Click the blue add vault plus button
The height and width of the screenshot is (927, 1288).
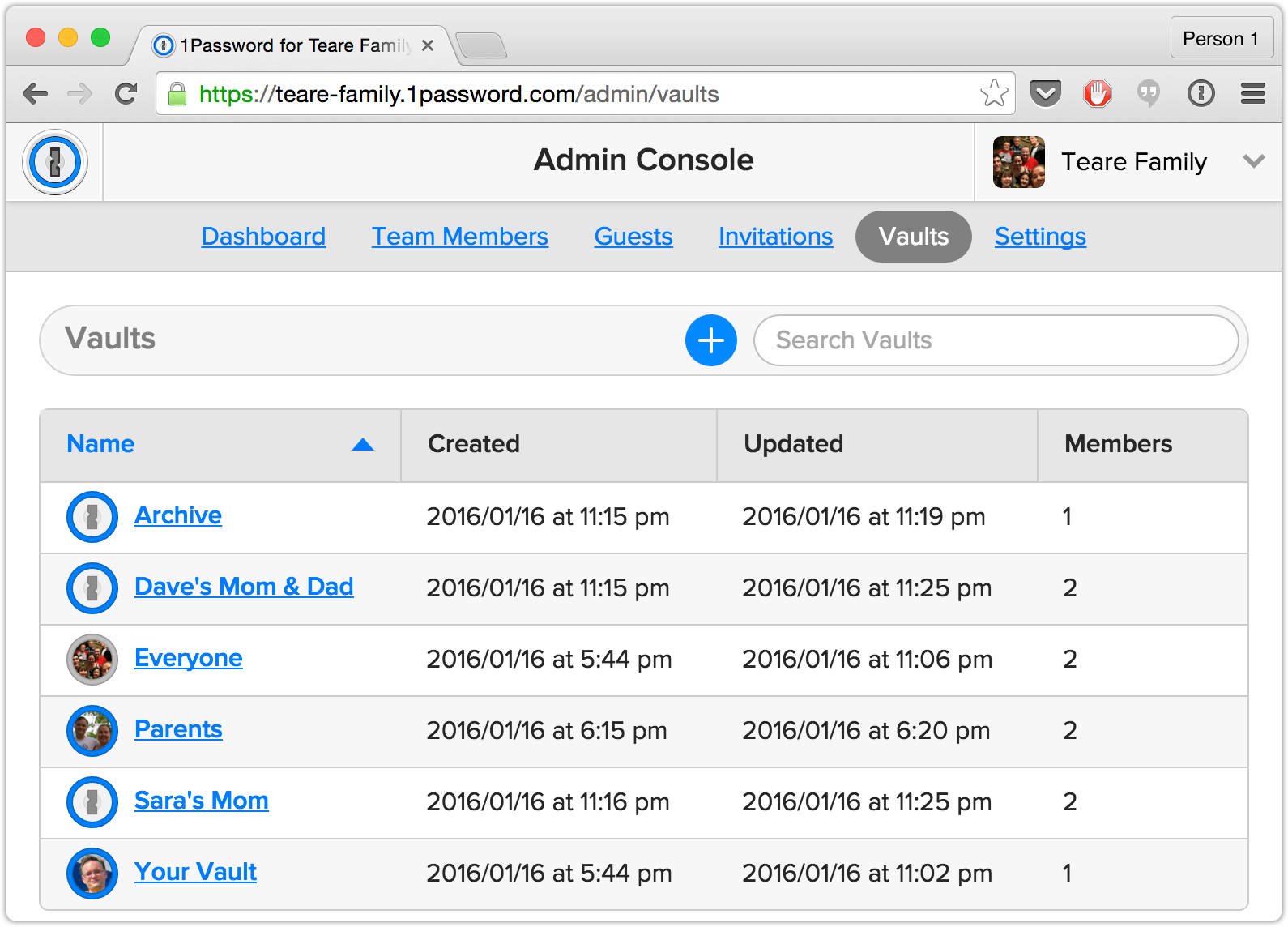point(710,340)
